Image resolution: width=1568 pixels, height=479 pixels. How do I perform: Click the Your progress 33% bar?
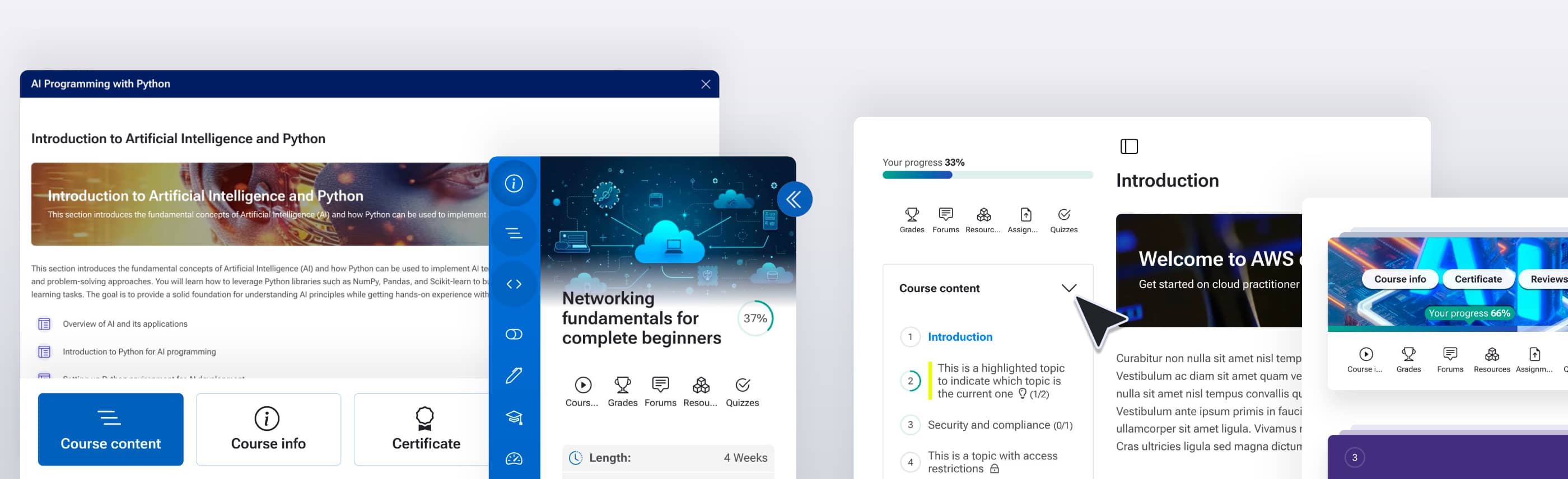(987, 175)
